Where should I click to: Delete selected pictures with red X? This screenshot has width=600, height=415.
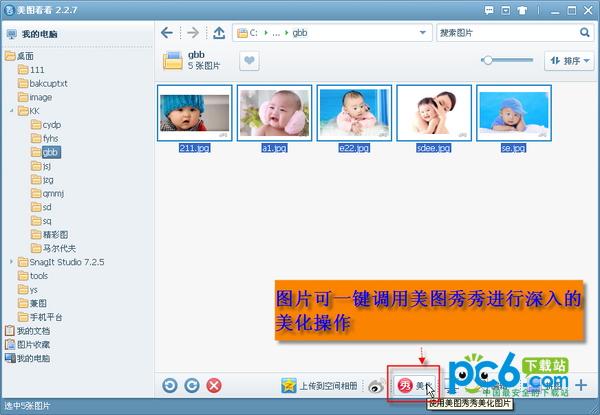click(x=213, y=385)
